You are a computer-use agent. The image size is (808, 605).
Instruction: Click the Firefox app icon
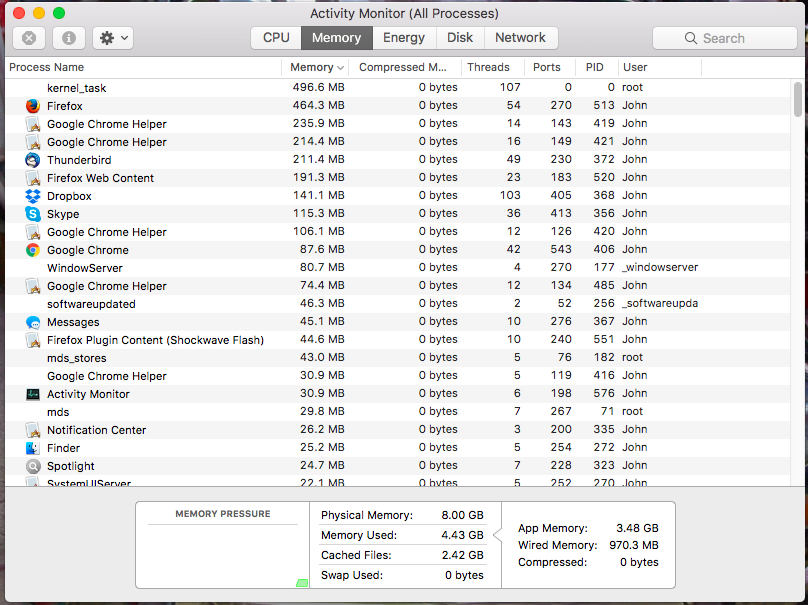(x=33, y=106)
